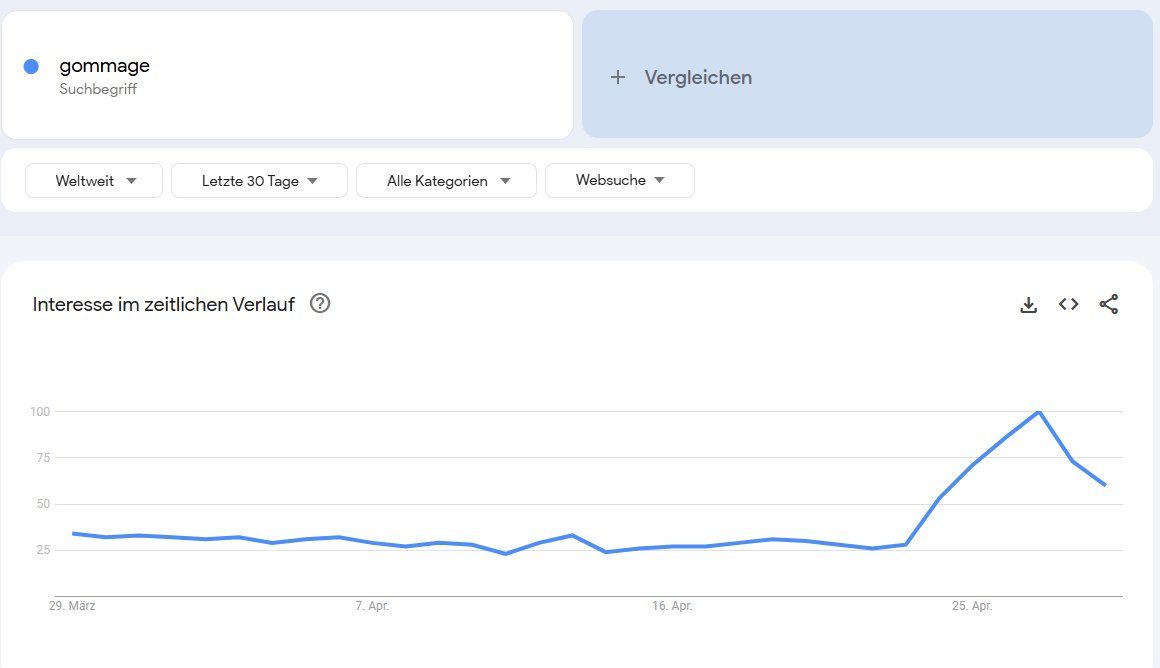Expand the Letzte 30 Tage time filter
1160x668 pixels.
click(259, 181)
